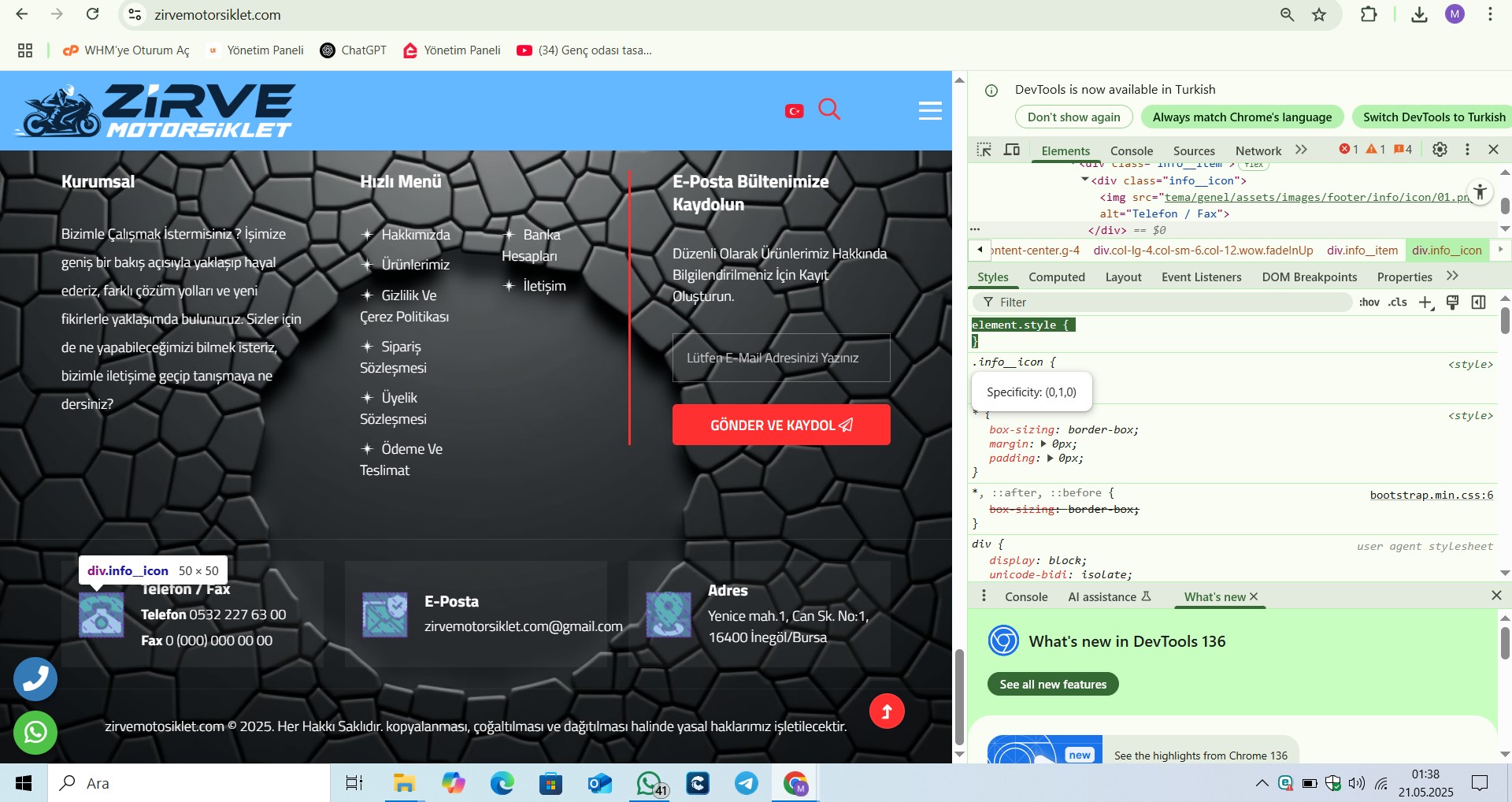Click Switch DevTools to Turkish button
The image size is (1512, 802).
point(1433,117)
